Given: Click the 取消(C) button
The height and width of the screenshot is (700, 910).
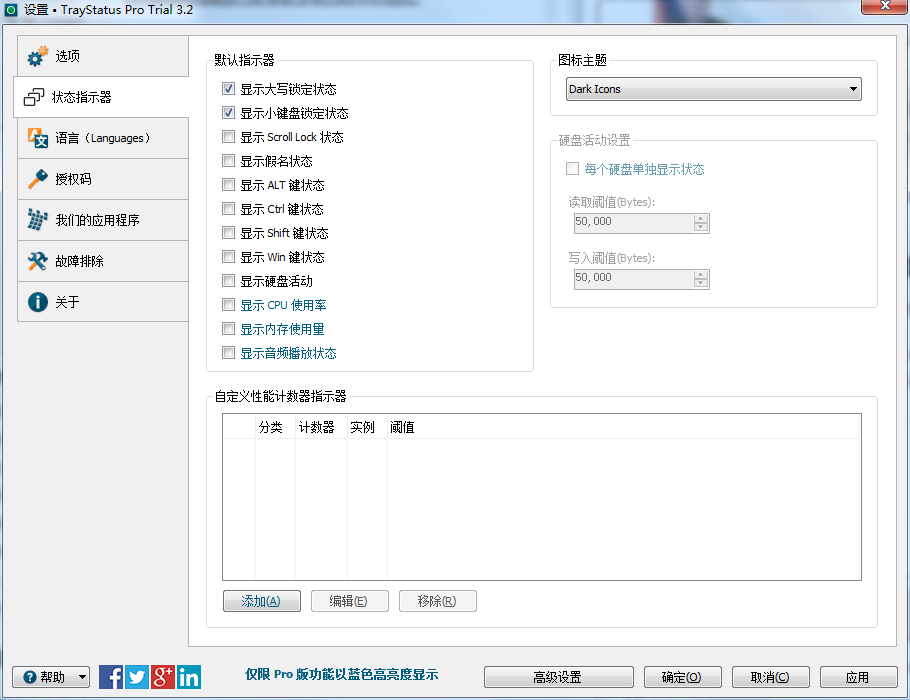Looking at the screenshot, I should [x=771, y=677].
